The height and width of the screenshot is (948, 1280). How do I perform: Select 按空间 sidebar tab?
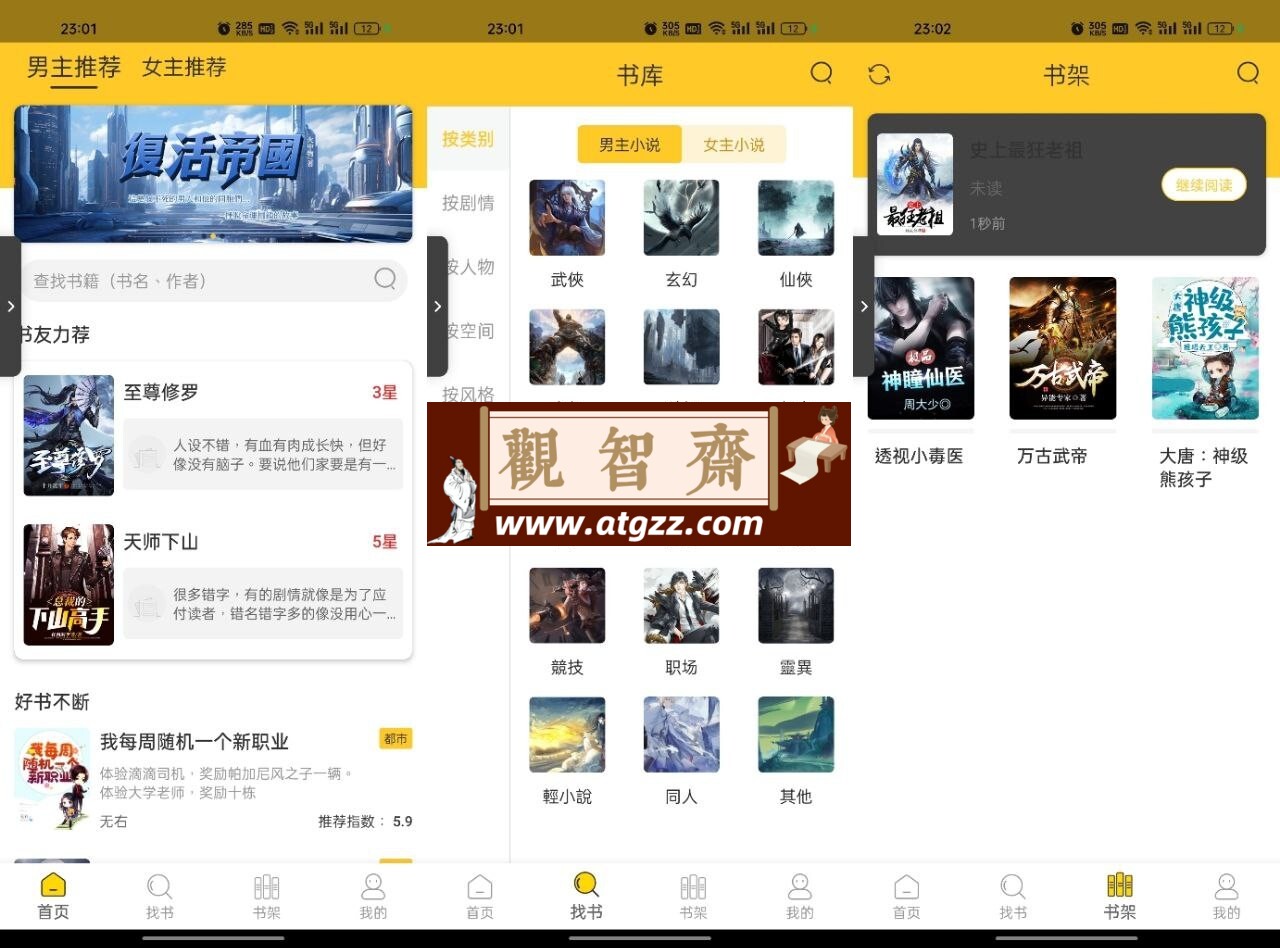468,331
